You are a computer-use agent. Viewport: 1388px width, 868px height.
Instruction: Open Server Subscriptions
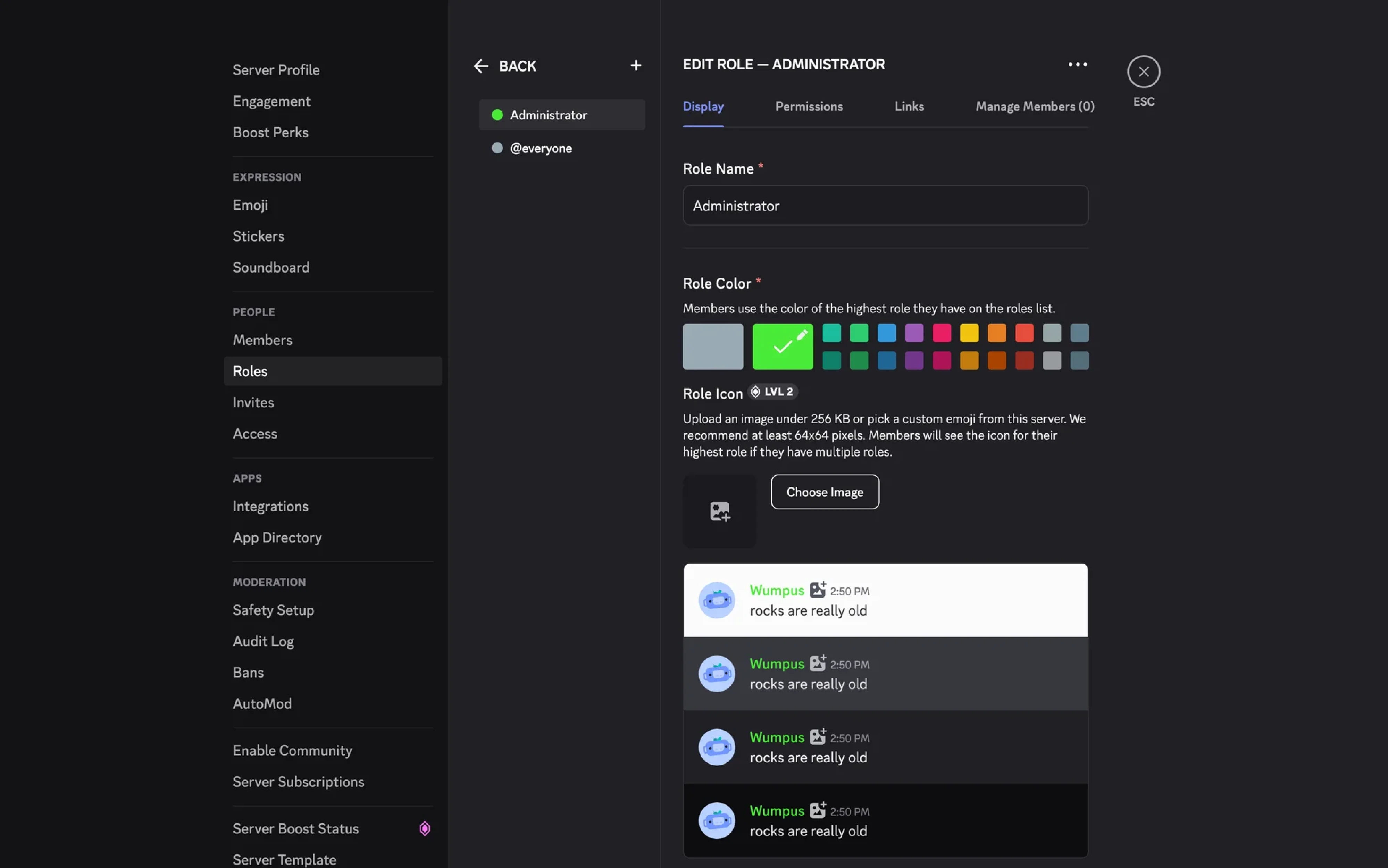point(333,782)
